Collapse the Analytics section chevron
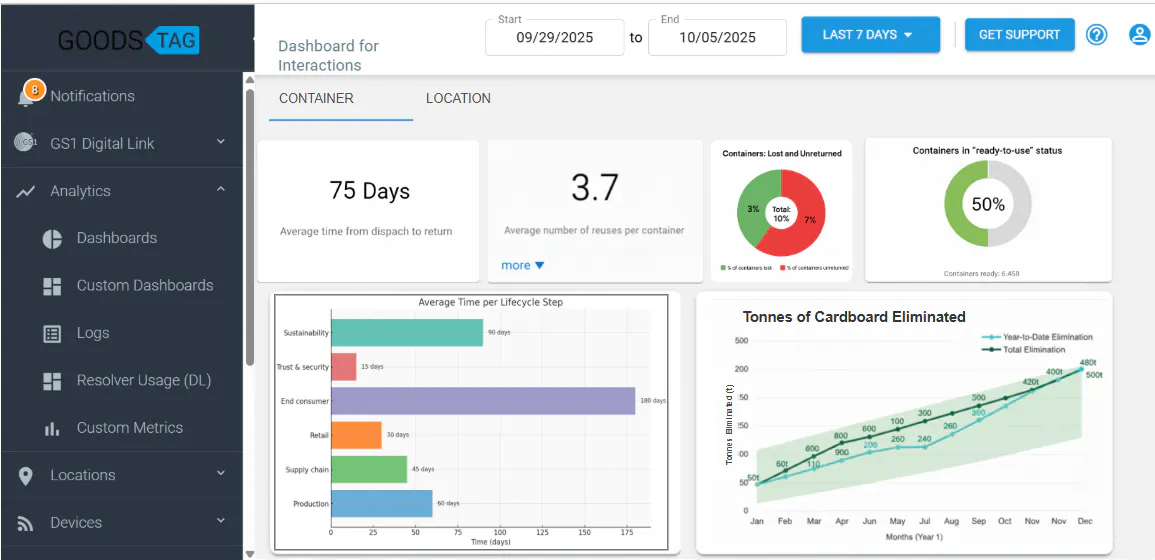The image size is (1155, 560). [x=221, y=190]
